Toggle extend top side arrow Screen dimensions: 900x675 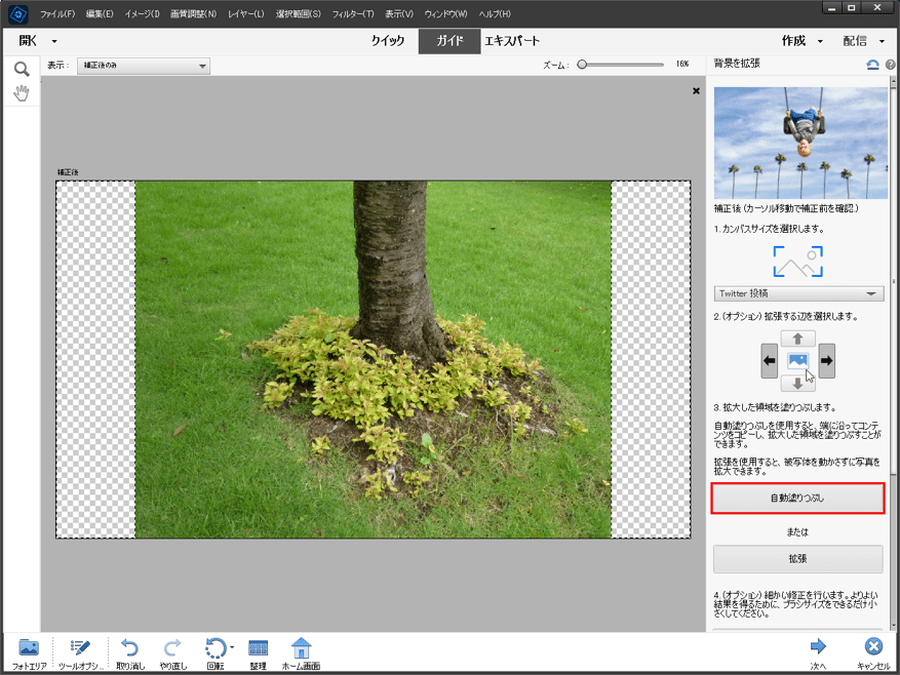[x=798, y=339]
